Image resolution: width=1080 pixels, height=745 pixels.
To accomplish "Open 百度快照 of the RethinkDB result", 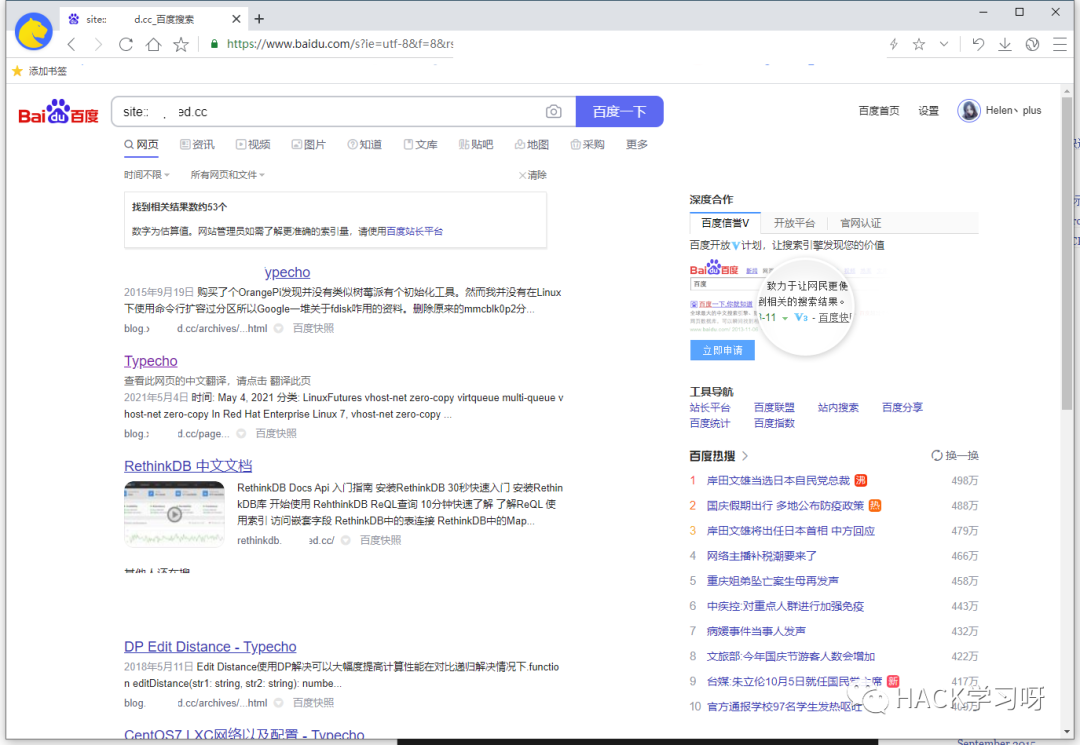I will click(x=380, y=541).
